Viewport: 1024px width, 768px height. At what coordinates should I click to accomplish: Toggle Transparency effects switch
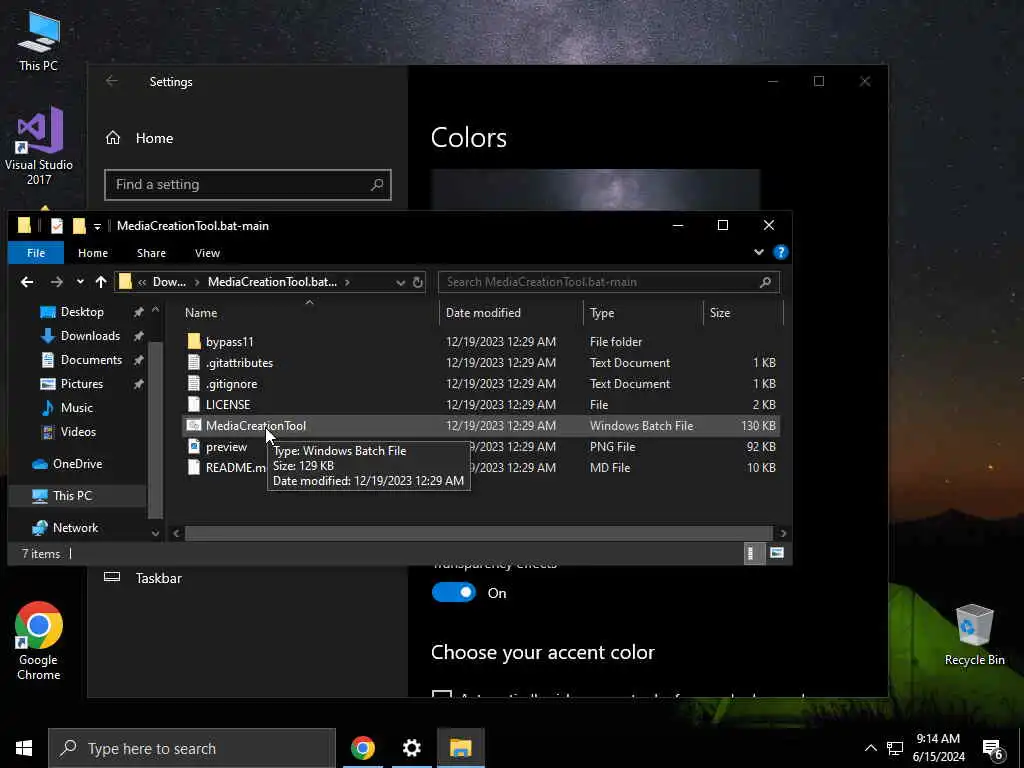(454, 593)
